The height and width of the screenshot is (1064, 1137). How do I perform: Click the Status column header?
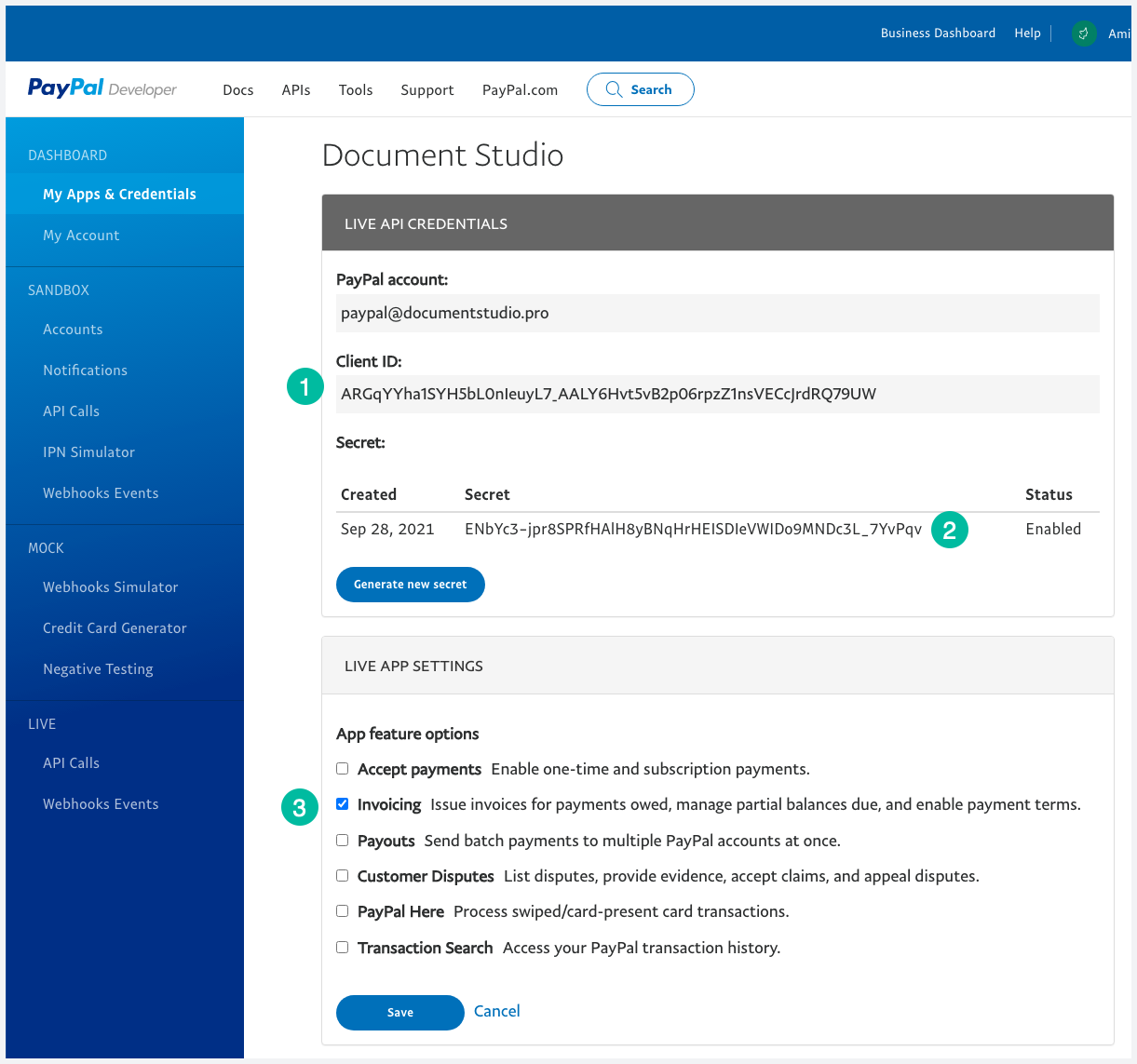pos(1049,494)
